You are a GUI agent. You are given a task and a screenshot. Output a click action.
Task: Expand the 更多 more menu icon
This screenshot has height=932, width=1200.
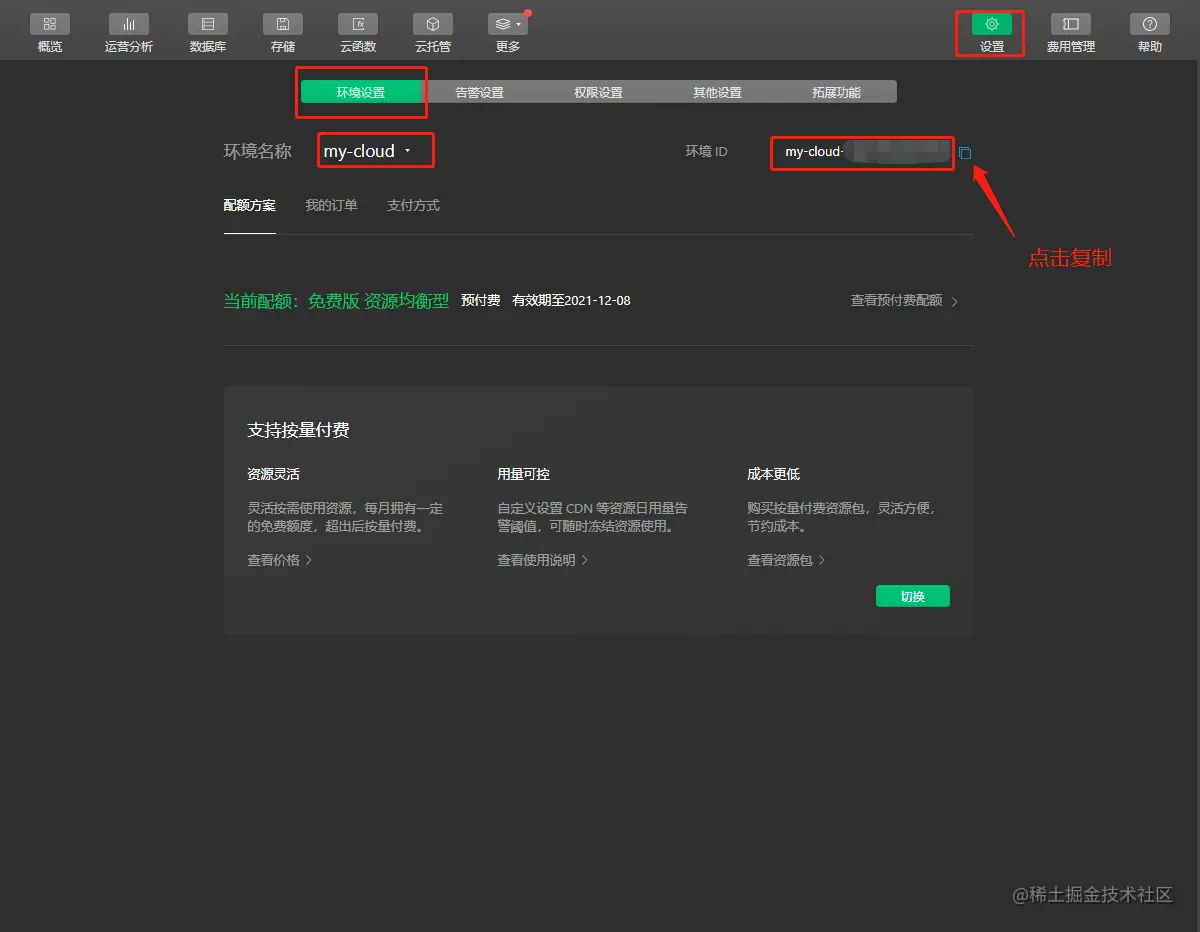(508, 24)
